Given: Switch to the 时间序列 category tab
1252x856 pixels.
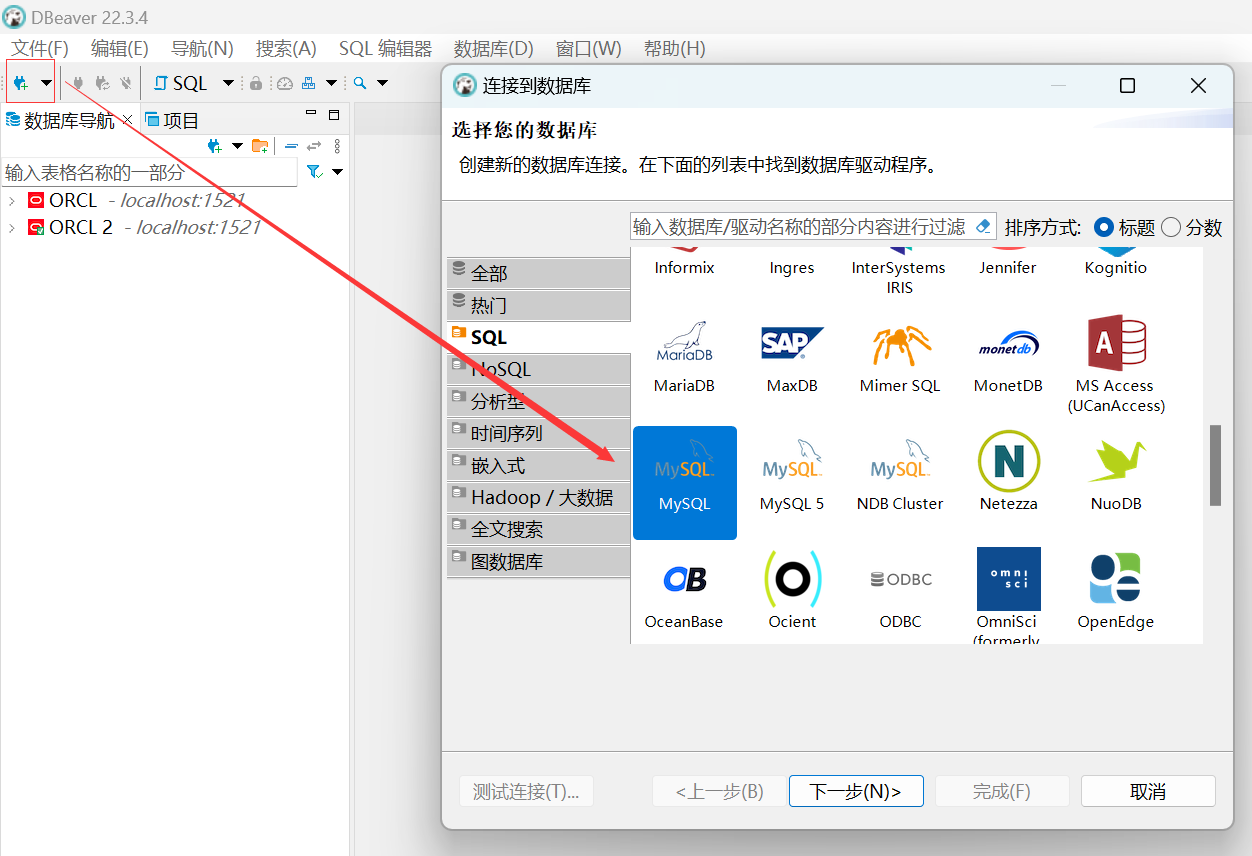Looking at the screenshot, I should click(538, 433).
